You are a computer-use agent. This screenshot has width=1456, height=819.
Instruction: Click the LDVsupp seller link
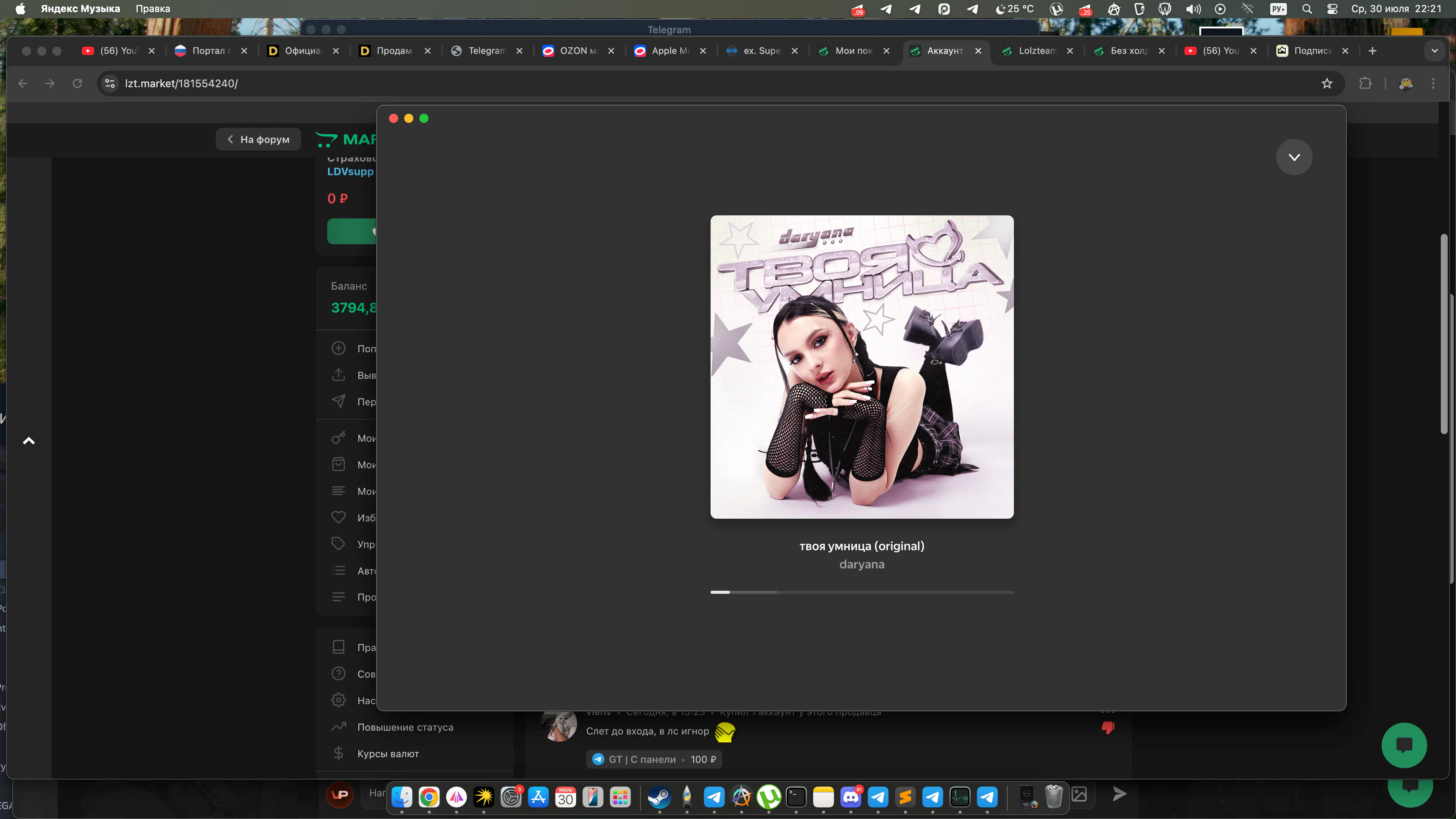click(x=350, y=171)
